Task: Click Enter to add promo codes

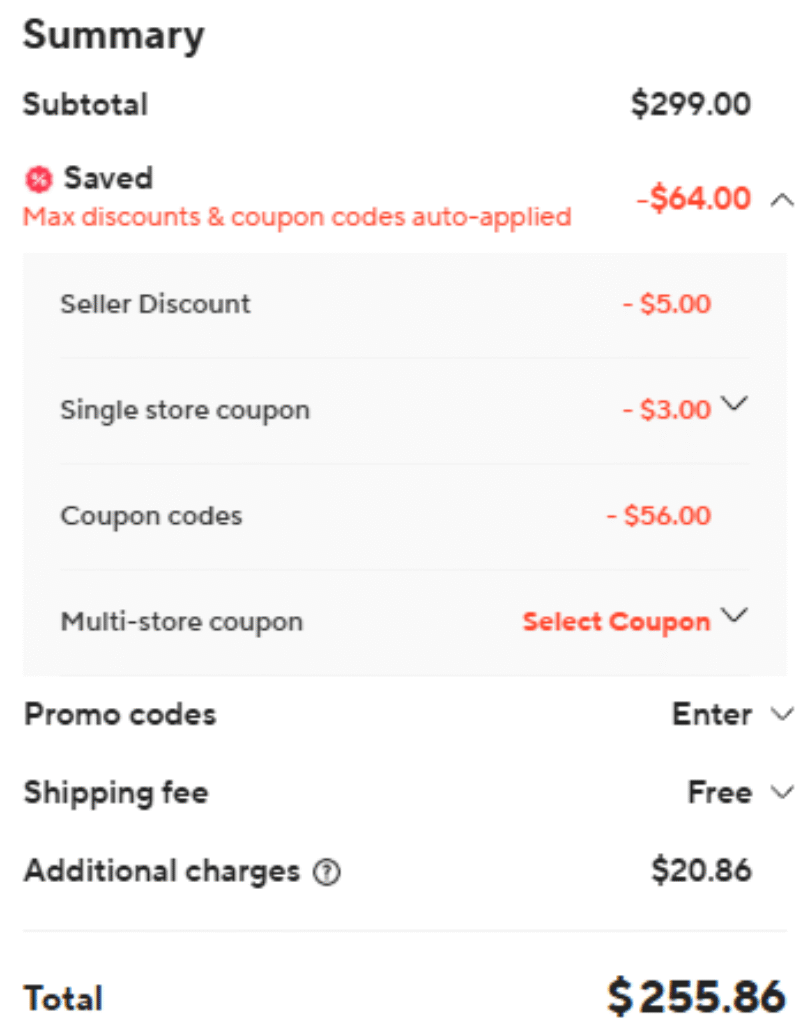Action: 711,714
